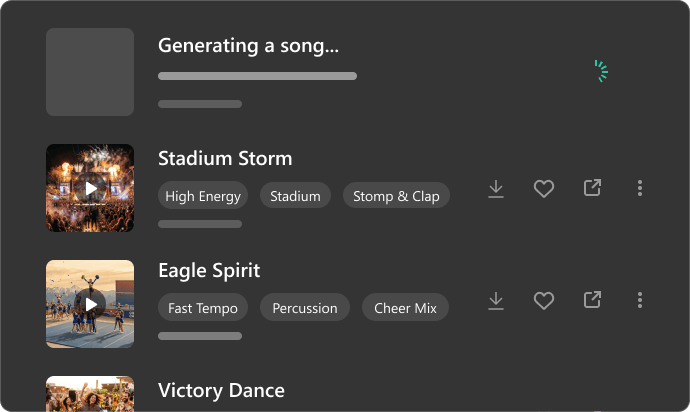Click the Victory Dance cover thumbnail
Viewport: 690px width, 412px height.
coord(90,394)
